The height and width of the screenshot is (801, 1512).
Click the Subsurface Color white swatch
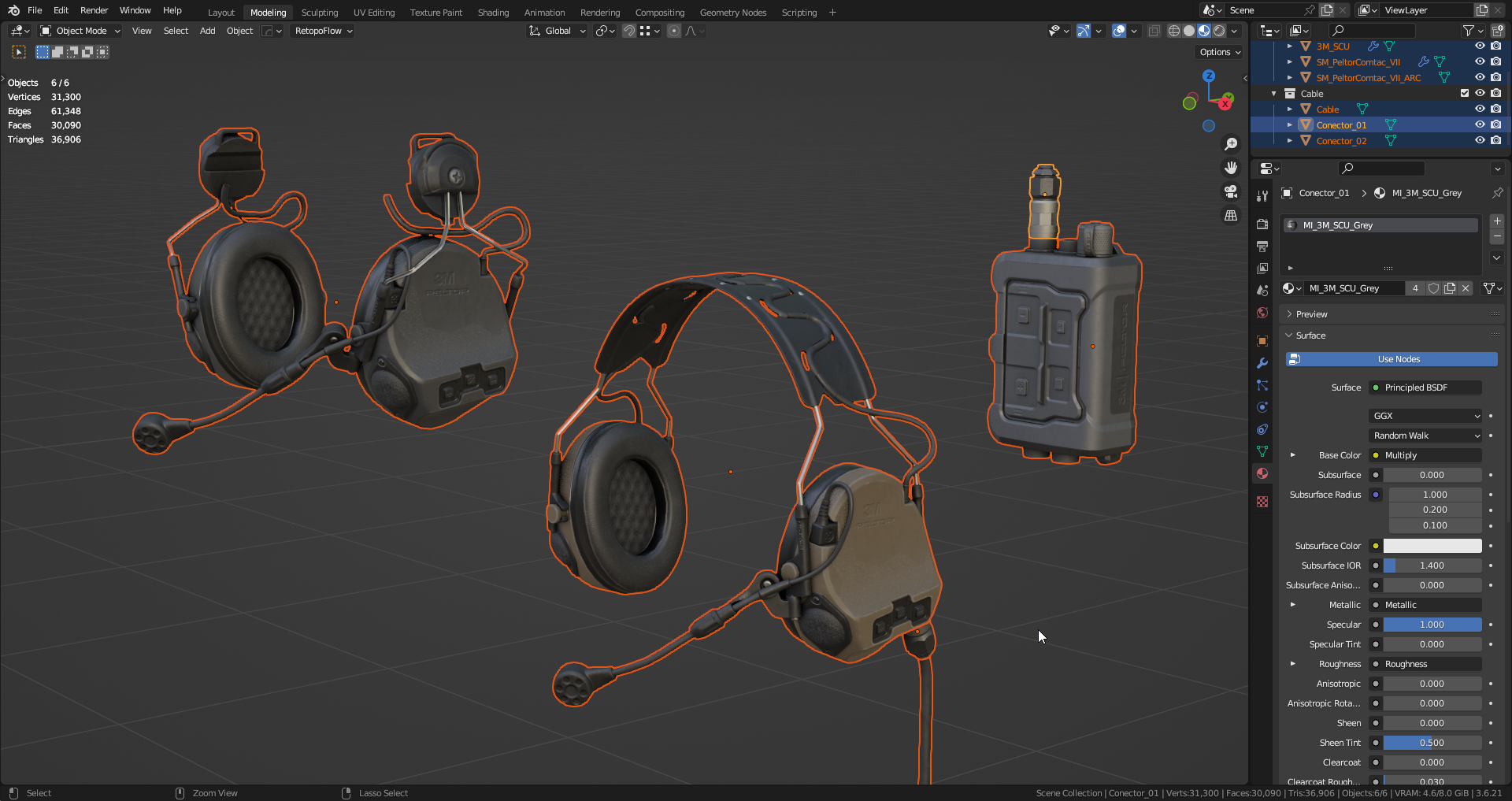(1432, 546)
